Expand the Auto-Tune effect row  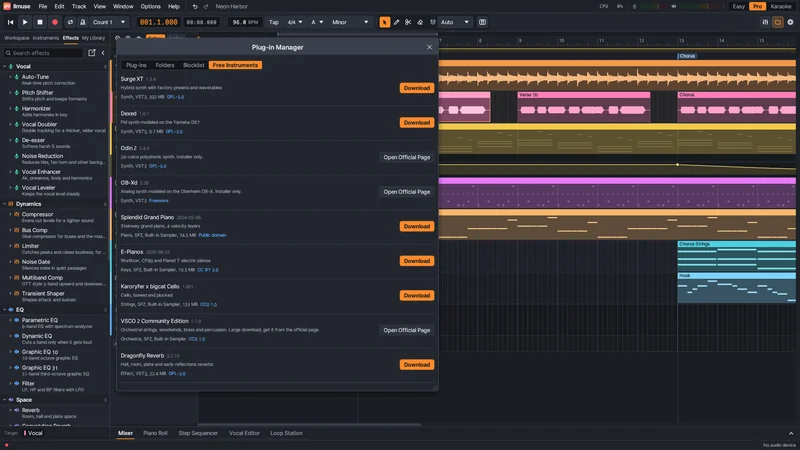[10, 77]
